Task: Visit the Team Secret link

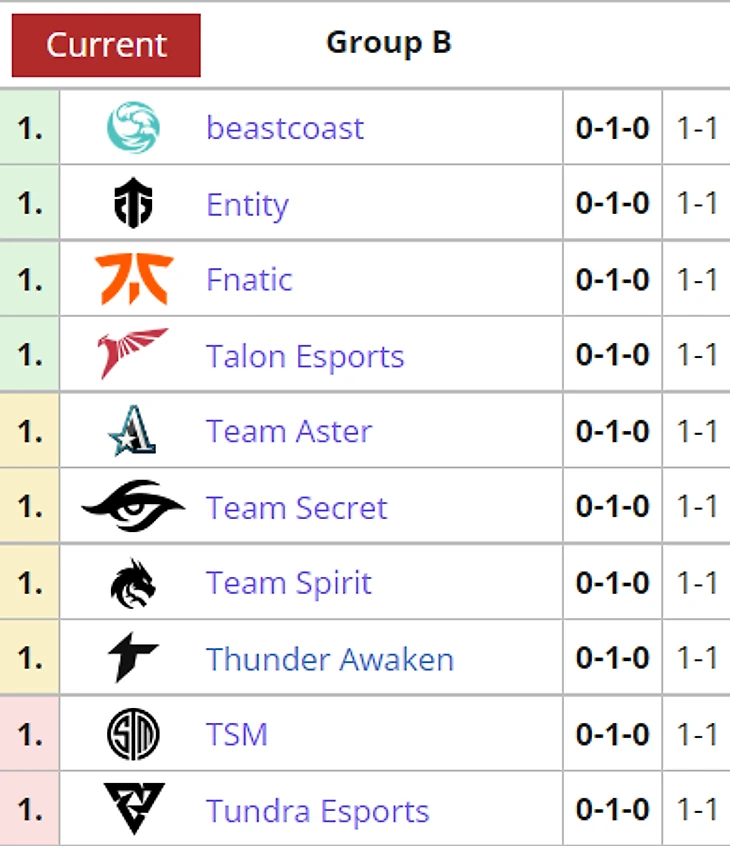Action: 296,508
